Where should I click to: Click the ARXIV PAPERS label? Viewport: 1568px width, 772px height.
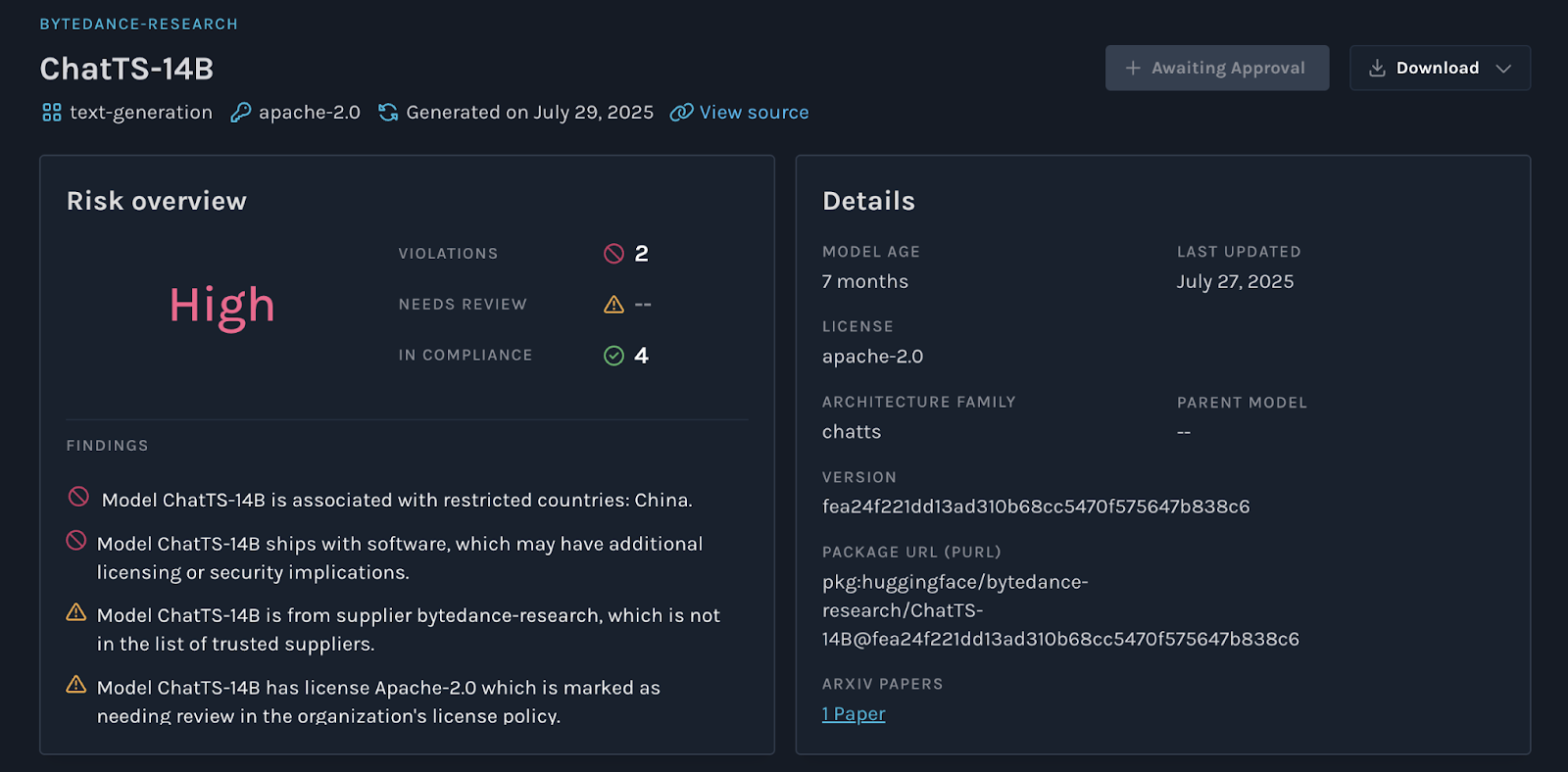882,684
